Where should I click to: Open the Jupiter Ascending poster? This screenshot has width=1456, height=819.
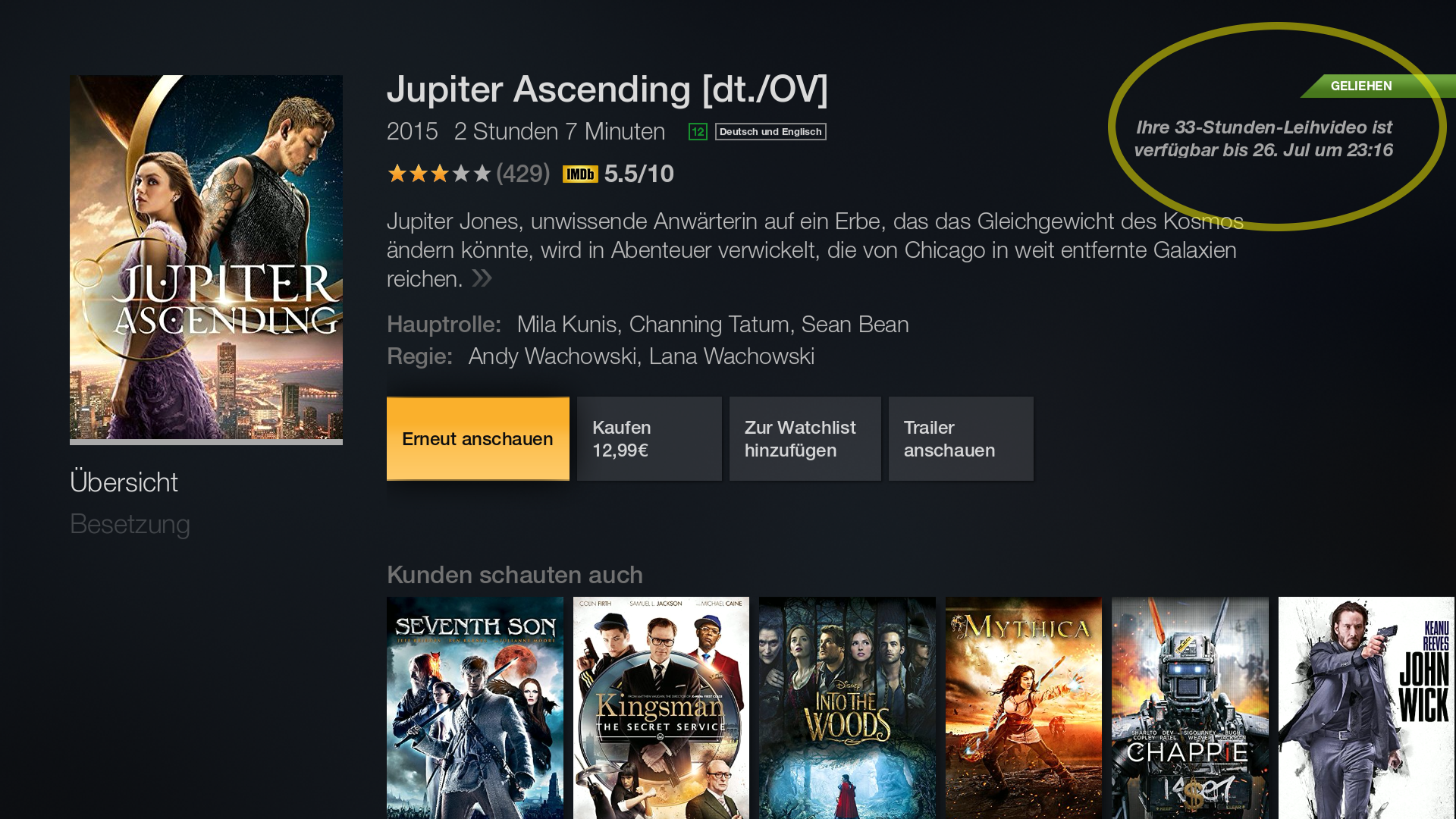pos(206,257)
